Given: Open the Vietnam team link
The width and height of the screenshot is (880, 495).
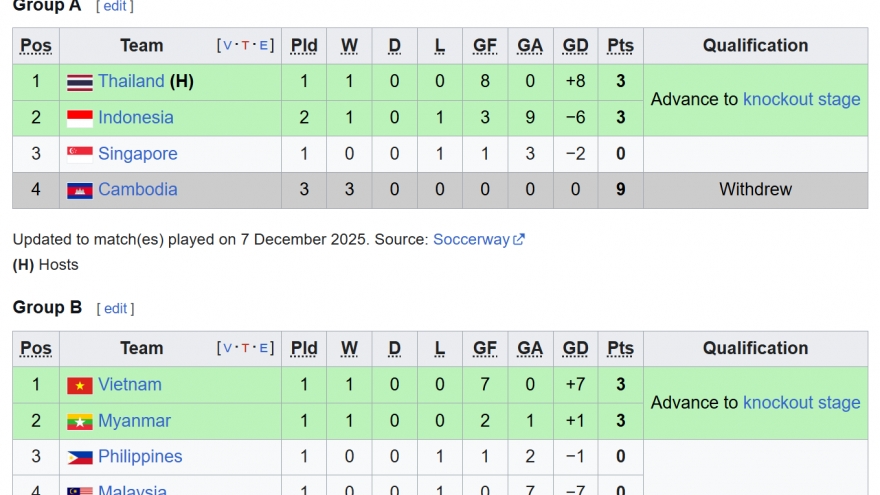Looking at the screenshot, I should tap(129, 385).
